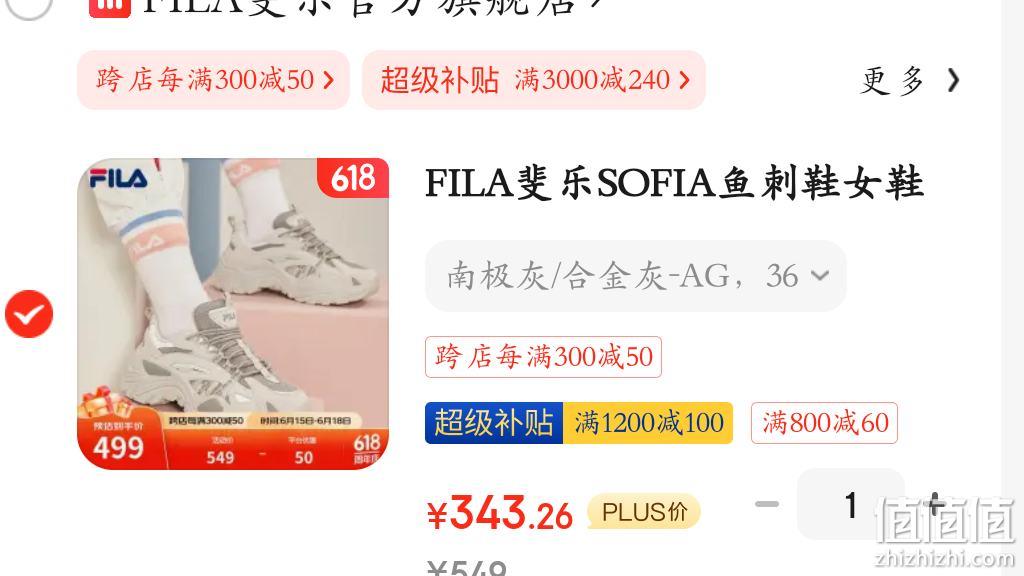Click the quantity field showing 1
Screen dimensions: 1024x576
point(850,504)
